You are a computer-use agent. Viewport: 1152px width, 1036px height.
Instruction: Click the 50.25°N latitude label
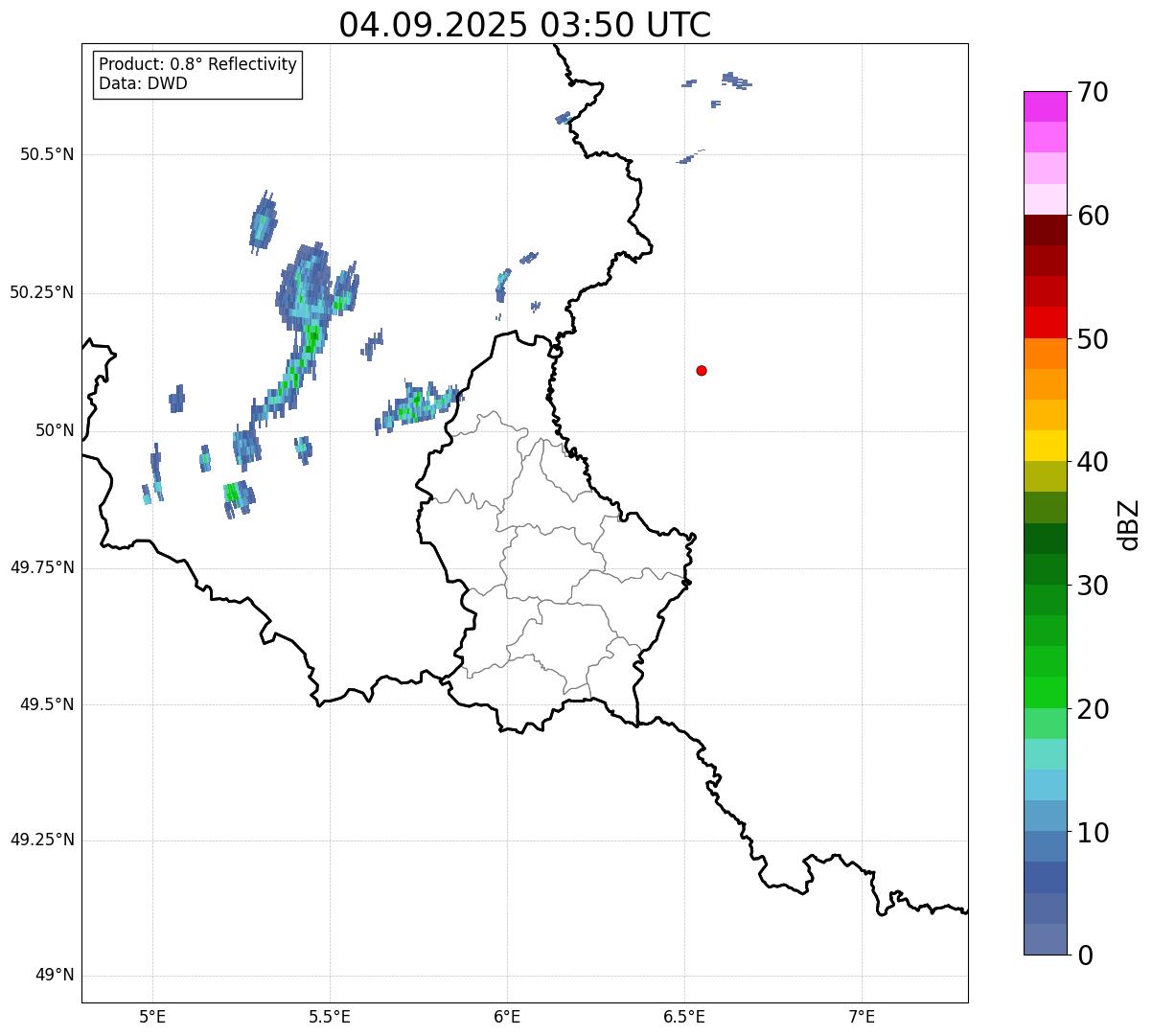pyautogui.click(x=42, y=292)
